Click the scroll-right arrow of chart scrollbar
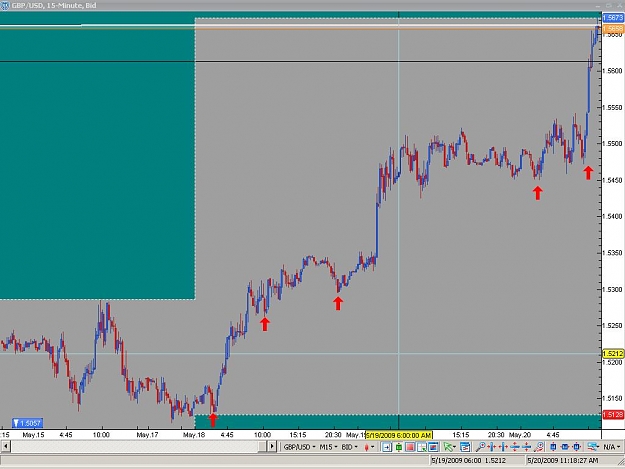This screenshot has width=625, height=469. 272,446
